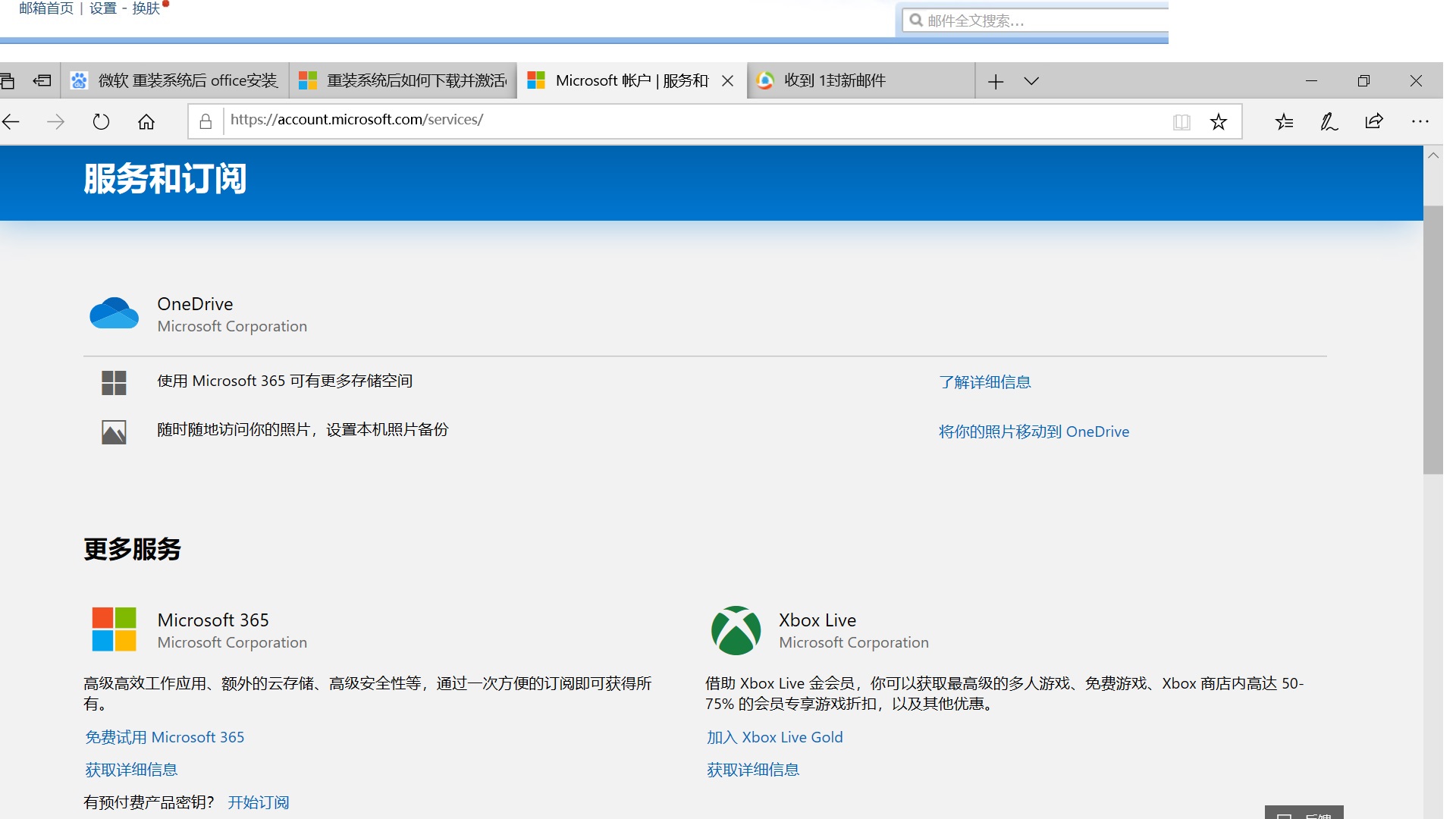Click the Microsoft 365 logo icon
The height and width of the screenshot is (819, 1456).
click(114, 629)
